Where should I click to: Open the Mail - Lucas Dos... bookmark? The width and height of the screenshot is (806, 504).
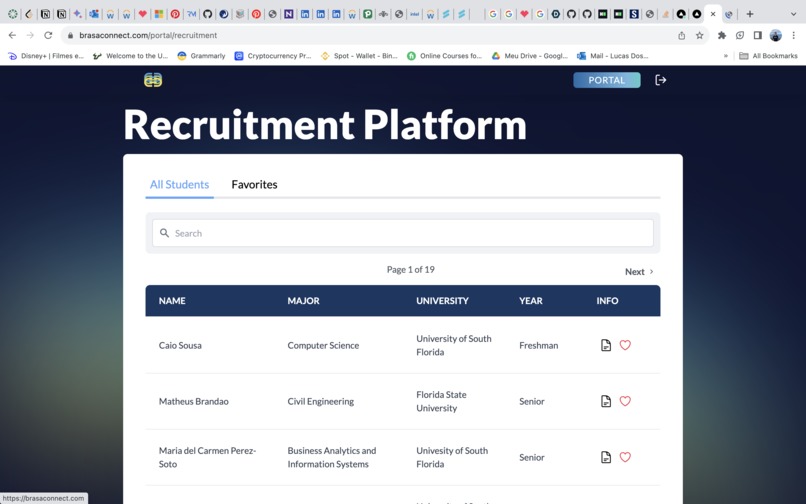coord(613,56)
